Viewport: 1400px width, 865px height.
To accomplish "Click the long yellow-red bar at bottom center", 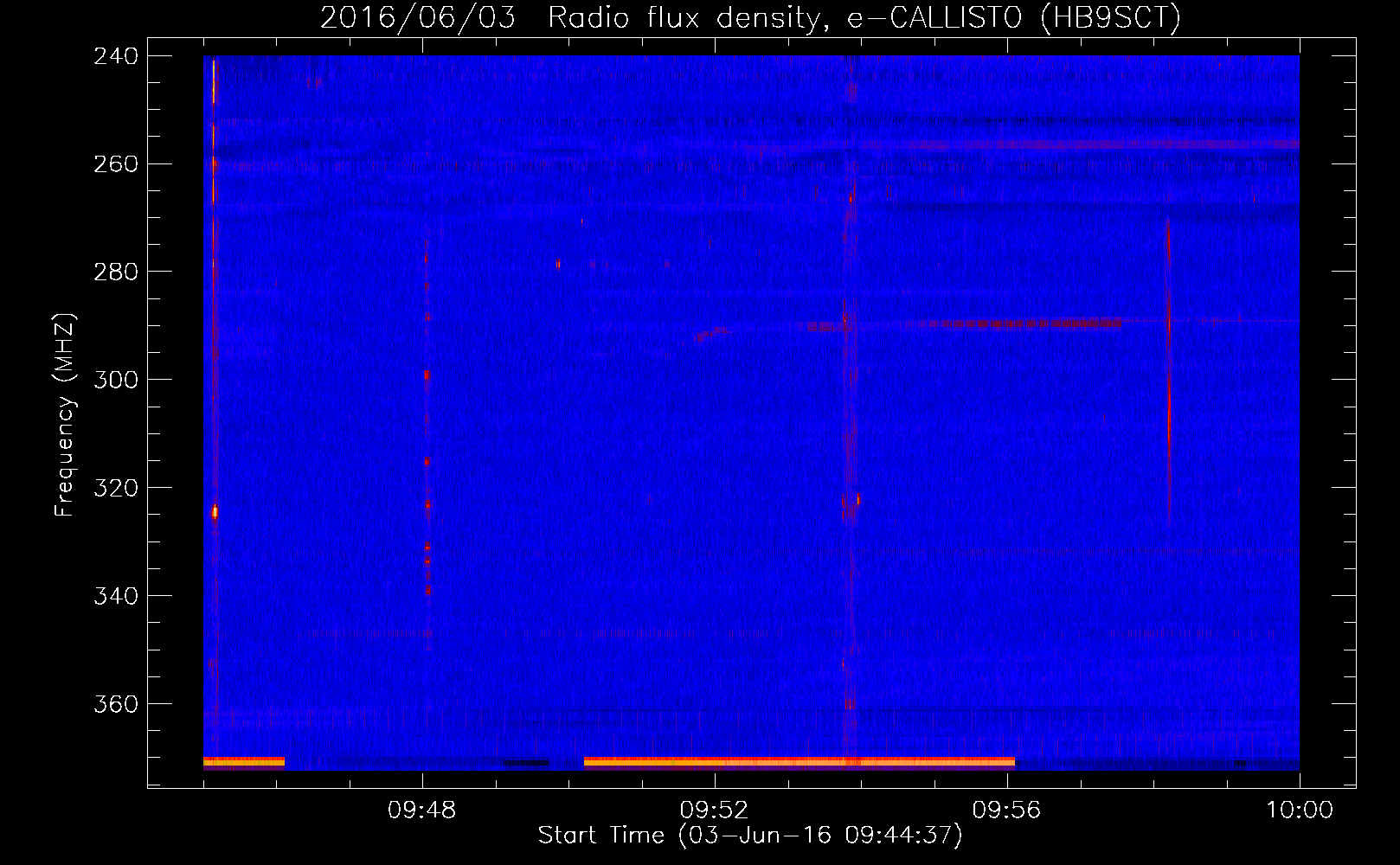I will tap(800, 762).
